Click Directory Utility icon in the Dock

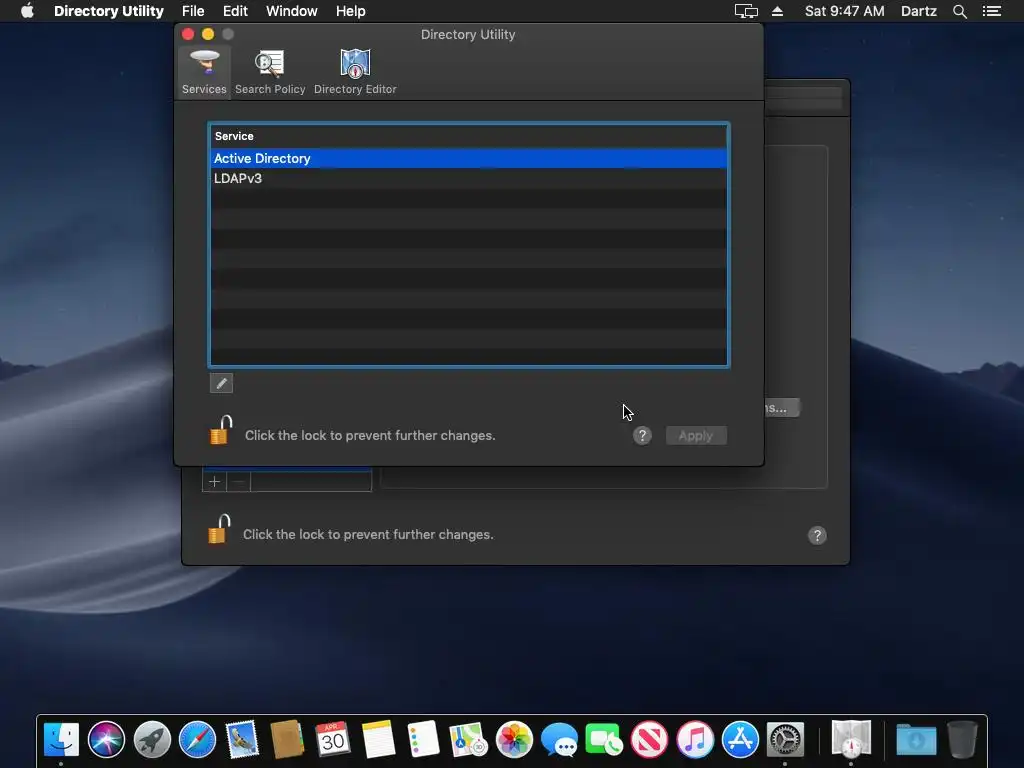click(851, 739)
